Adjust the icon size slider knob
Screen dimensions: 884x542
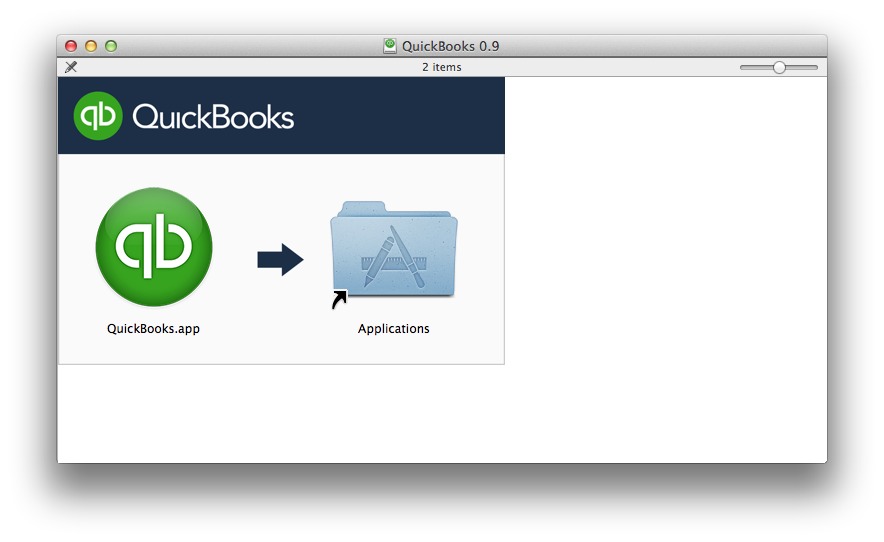coord(779,67)
